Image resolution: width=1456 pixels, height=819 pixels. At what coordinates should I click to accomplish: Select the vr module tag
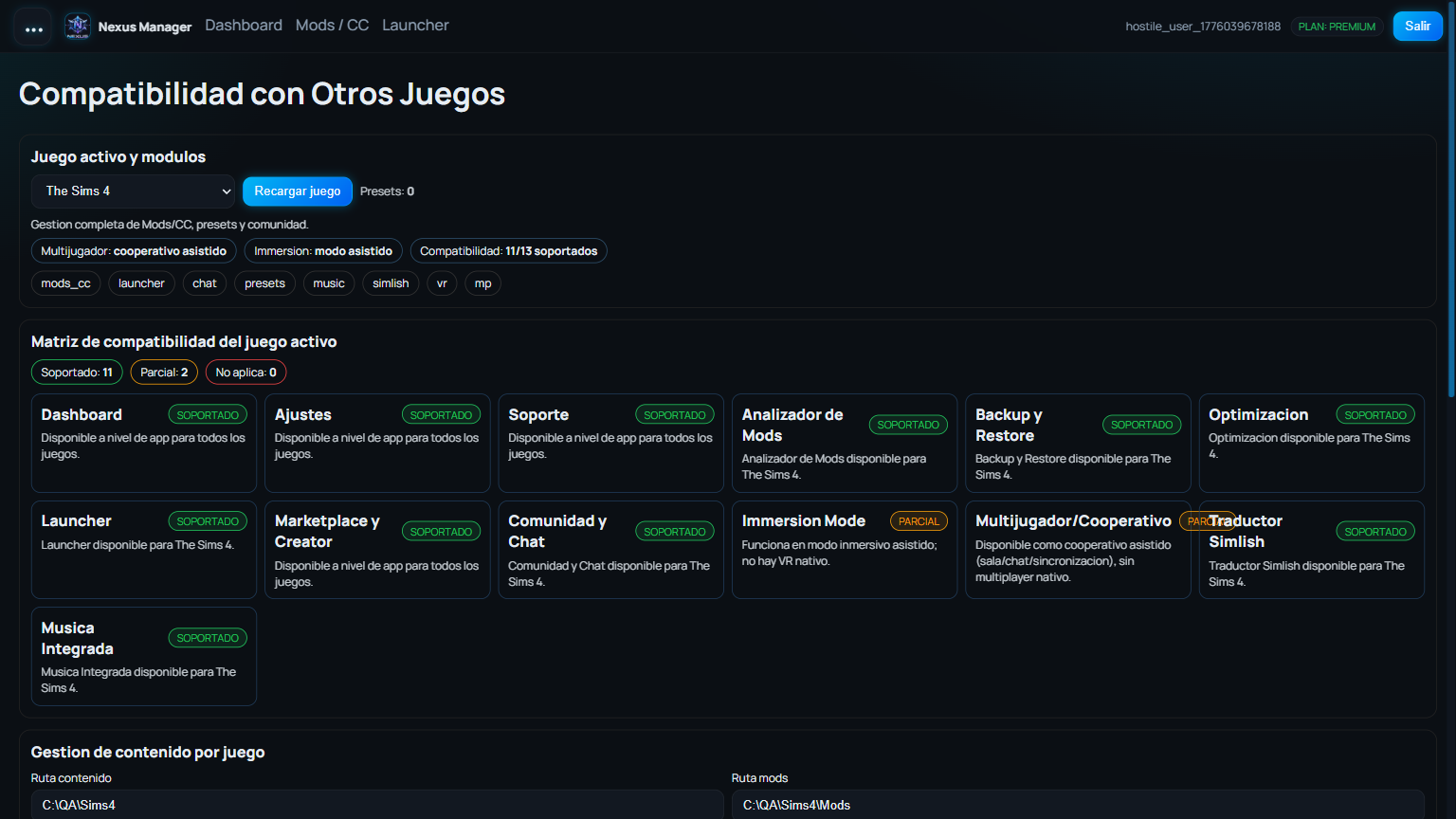point(442,283)
